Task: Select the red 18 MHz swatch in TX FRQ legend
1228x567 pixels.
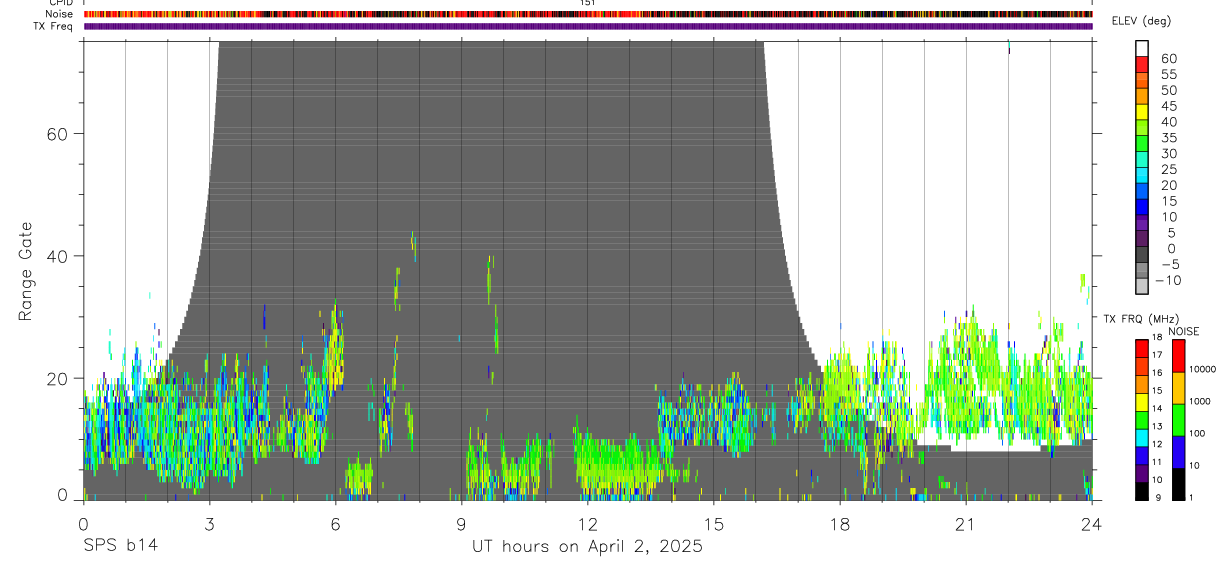Action: coord(1142,349)
